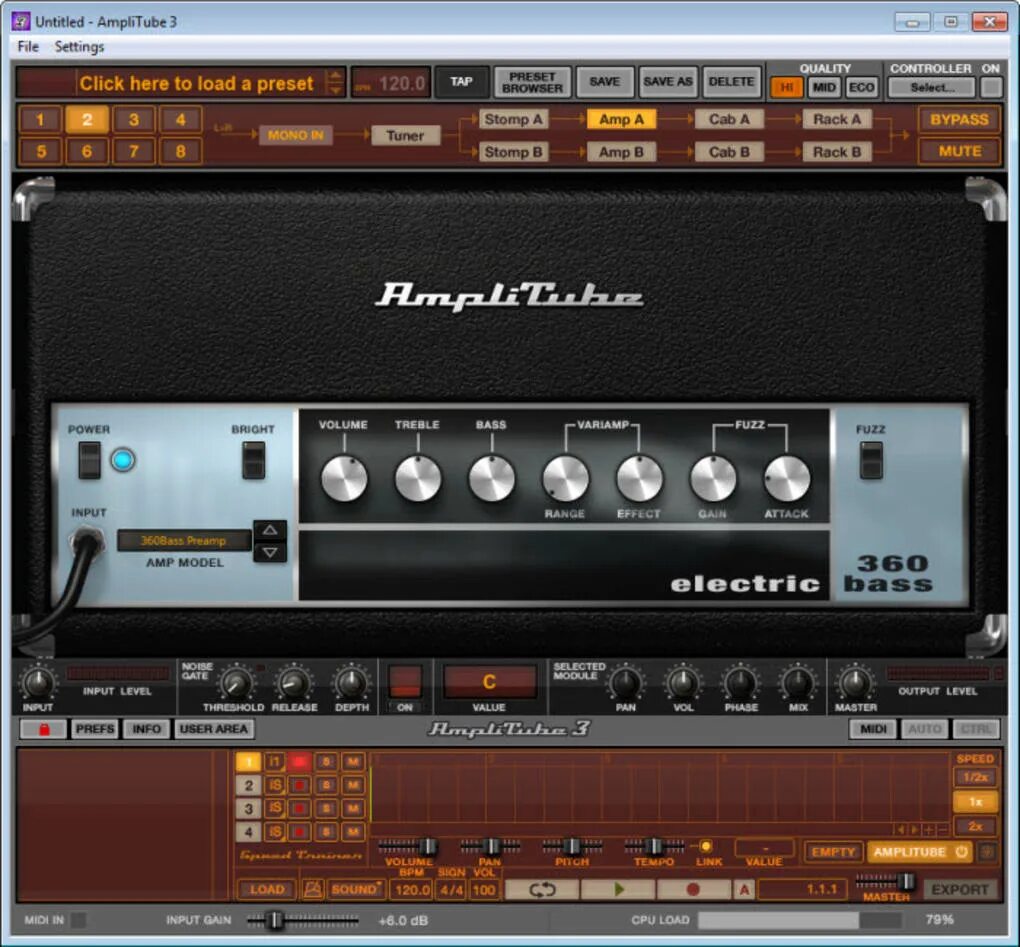Click the Speed Trainer TEMPO slider
The width and height of the screenshot is (1020, 947).
coord(654,846)
